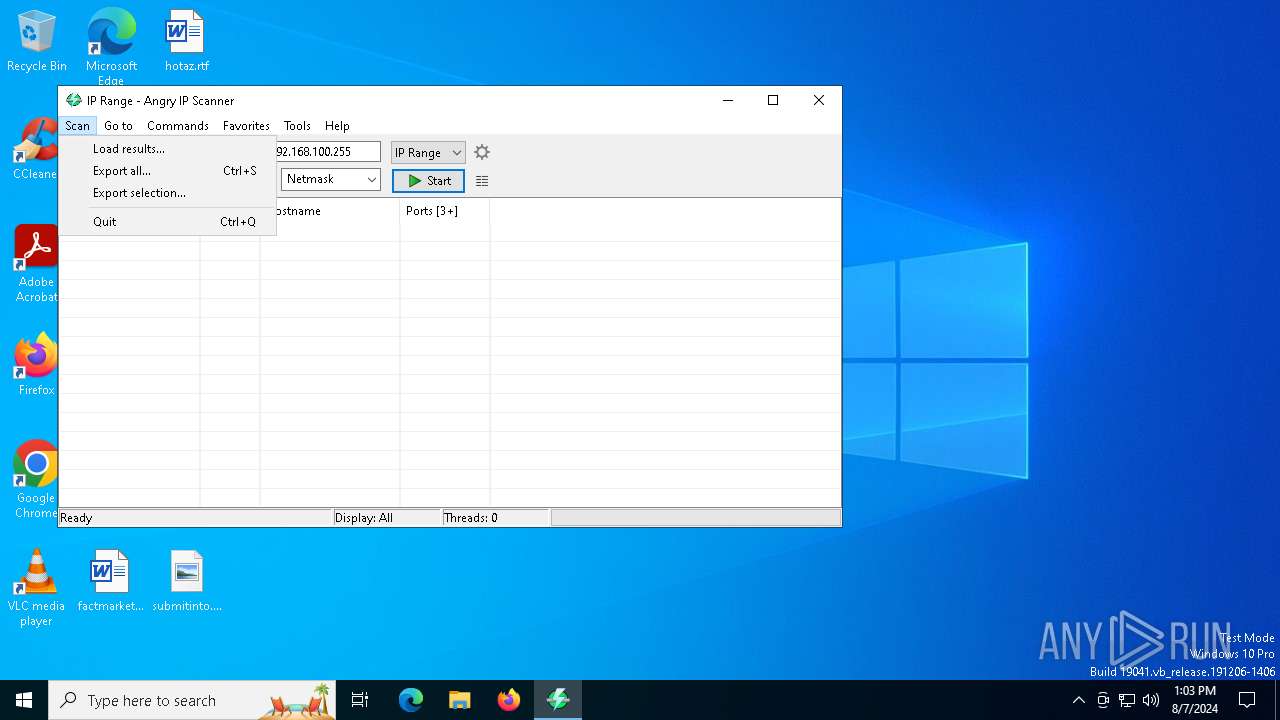Select the factmarket document on desktop
Viewport: 1280px width, 720px height.
(110, 581)
